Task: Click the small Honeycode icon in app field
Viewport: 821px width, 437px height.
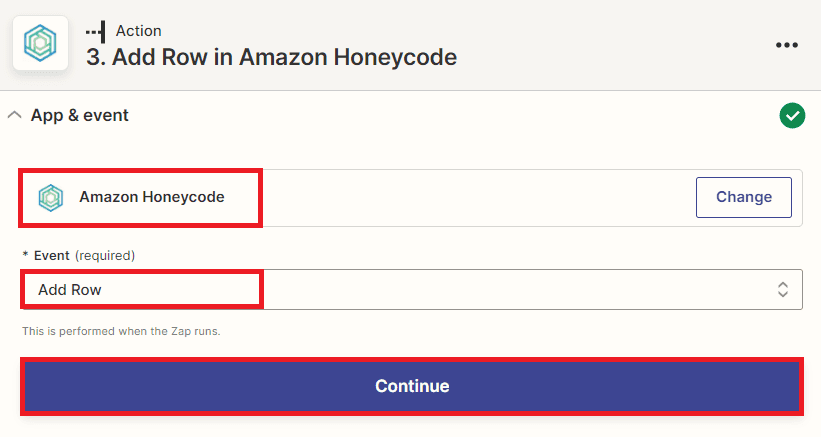Action: pyautogui.click(x=50, y=197)
